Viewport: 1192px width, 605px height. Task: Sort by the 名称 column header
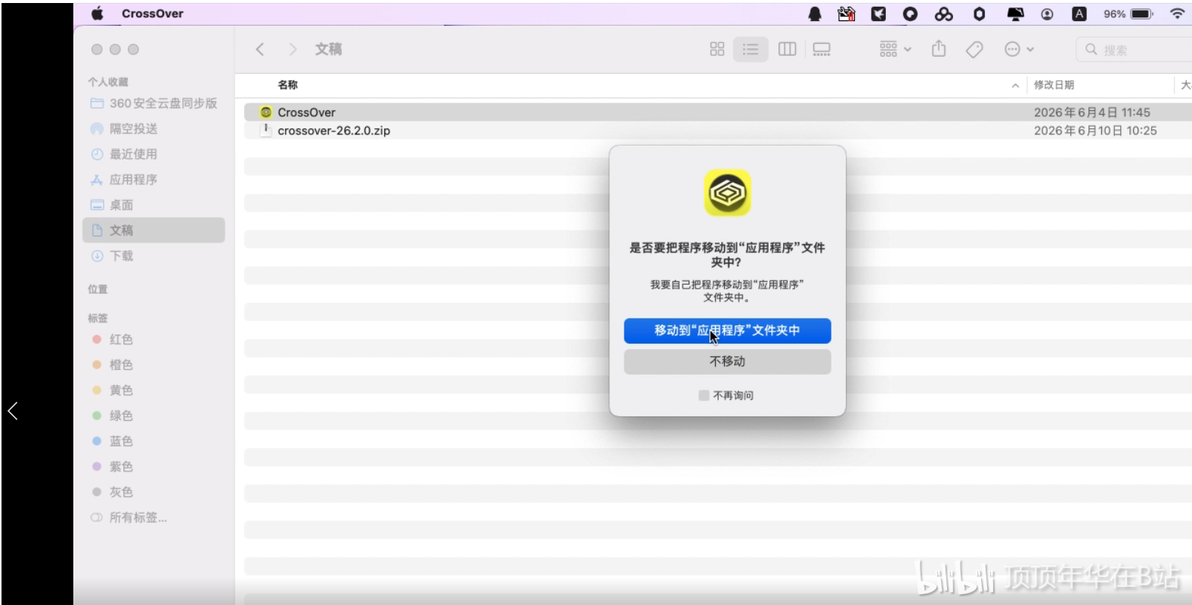click(287, 85)
